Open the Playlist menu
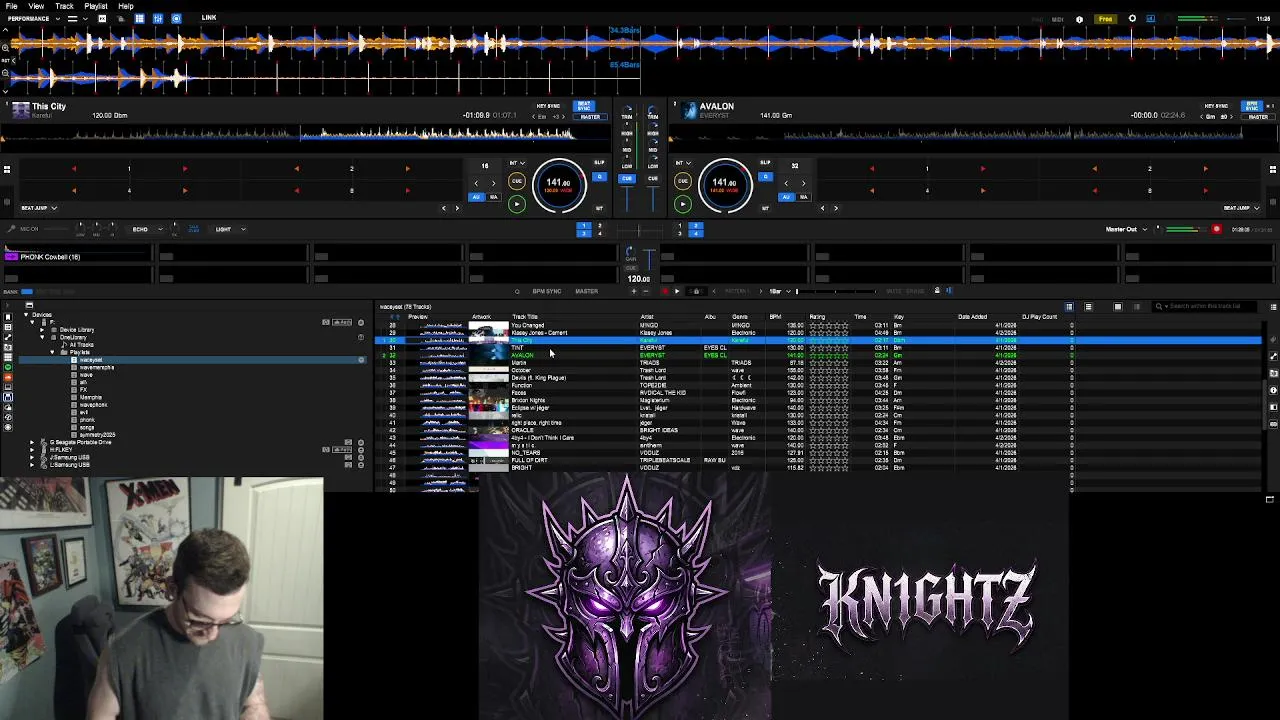The image size is (1280, 720). click(x=96, y=6)
